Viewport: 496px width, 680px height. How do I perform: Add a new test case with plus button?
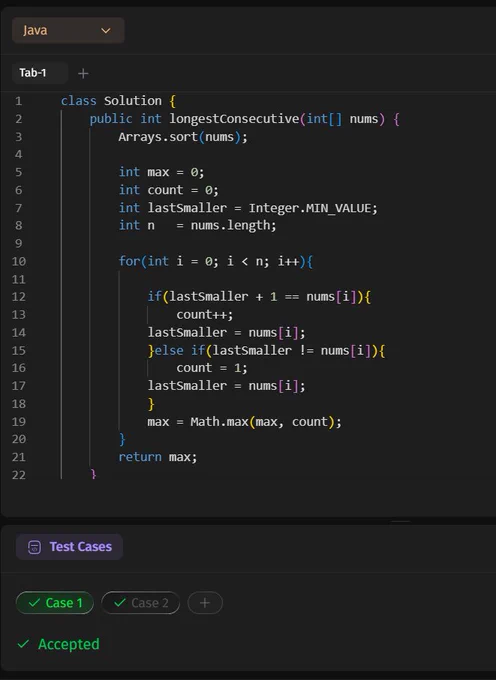pyautogui.click(x=205, y=603)
